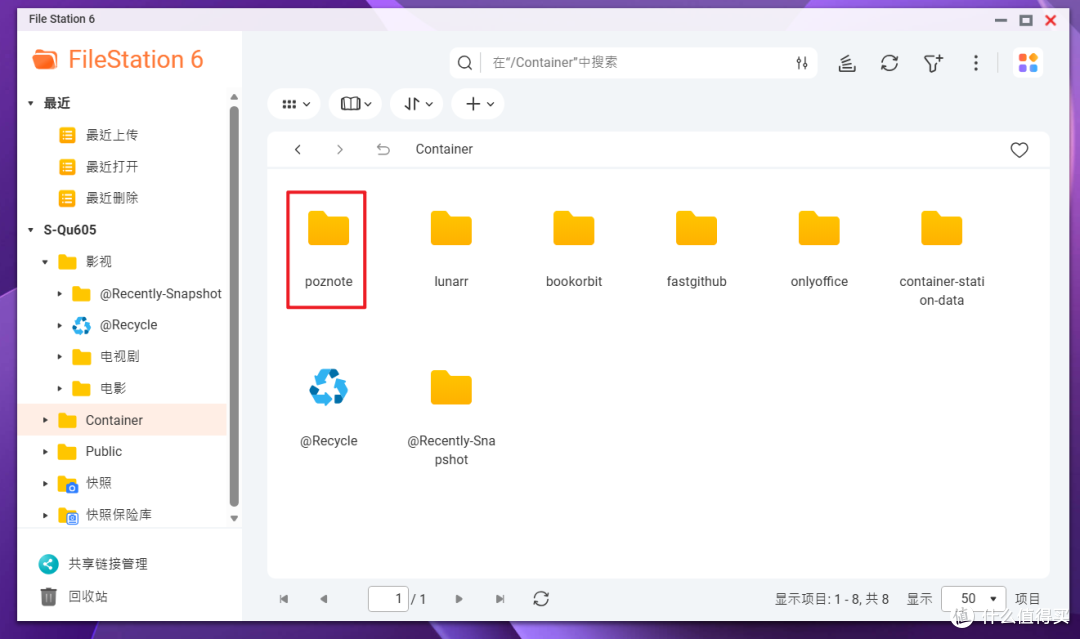This screenshot has height=639, width=1080.
Task: Expand the 快照 tree node arrow
Action: (x=45, y=483)
